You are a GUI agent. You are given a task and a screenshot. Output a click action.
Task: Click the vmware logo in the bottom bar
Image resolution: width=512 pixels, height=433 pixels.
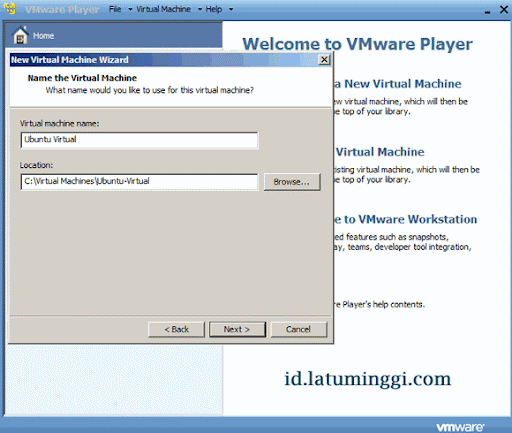pyautogui.click(x=460, y=427)
